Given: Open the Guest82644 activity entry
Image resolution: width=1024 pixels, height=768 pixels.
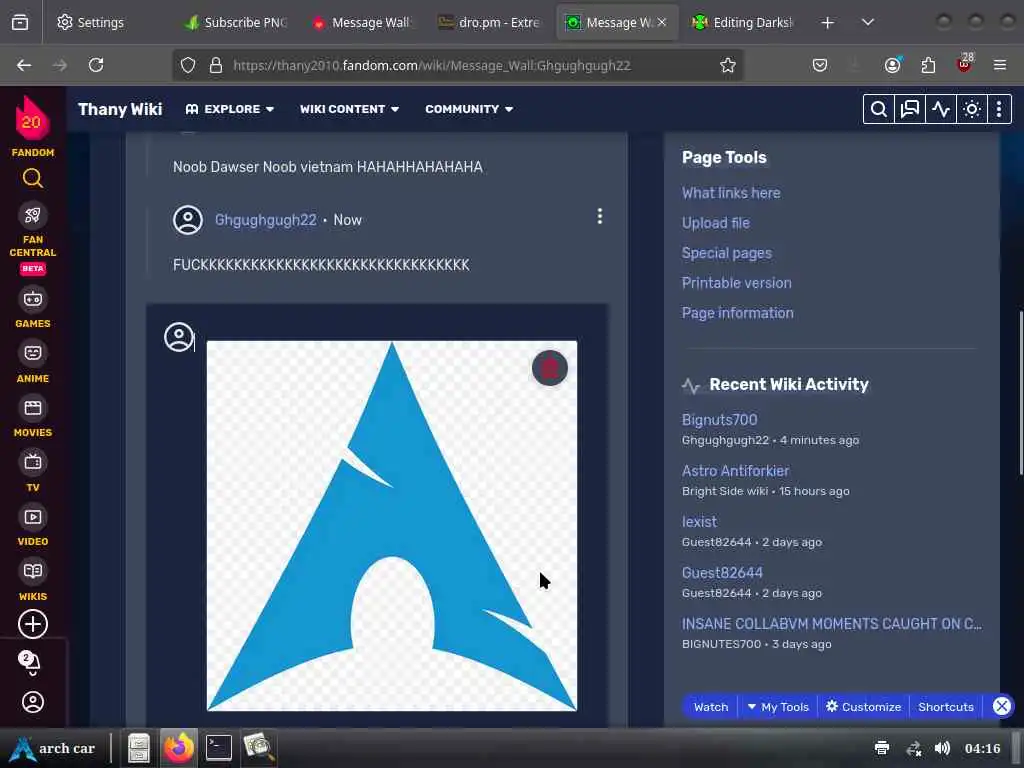Looking at the screenshot, I should pos(722,573).
